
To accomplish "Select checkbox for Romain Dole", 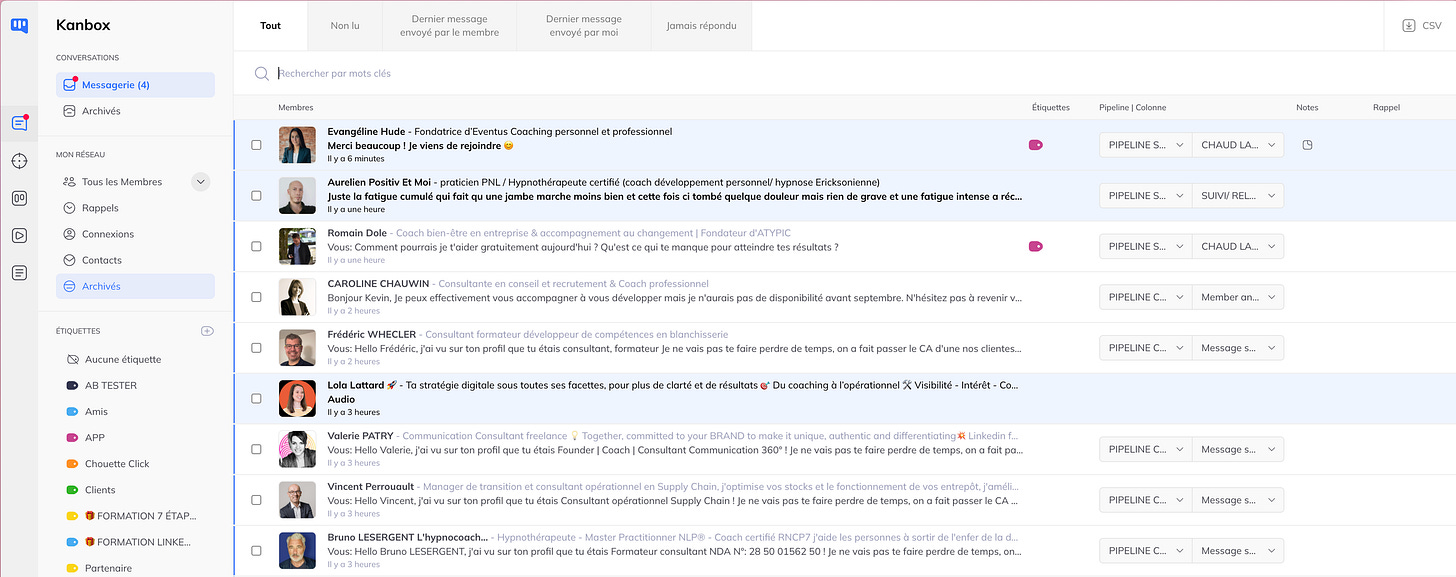I will pos(256,246).
